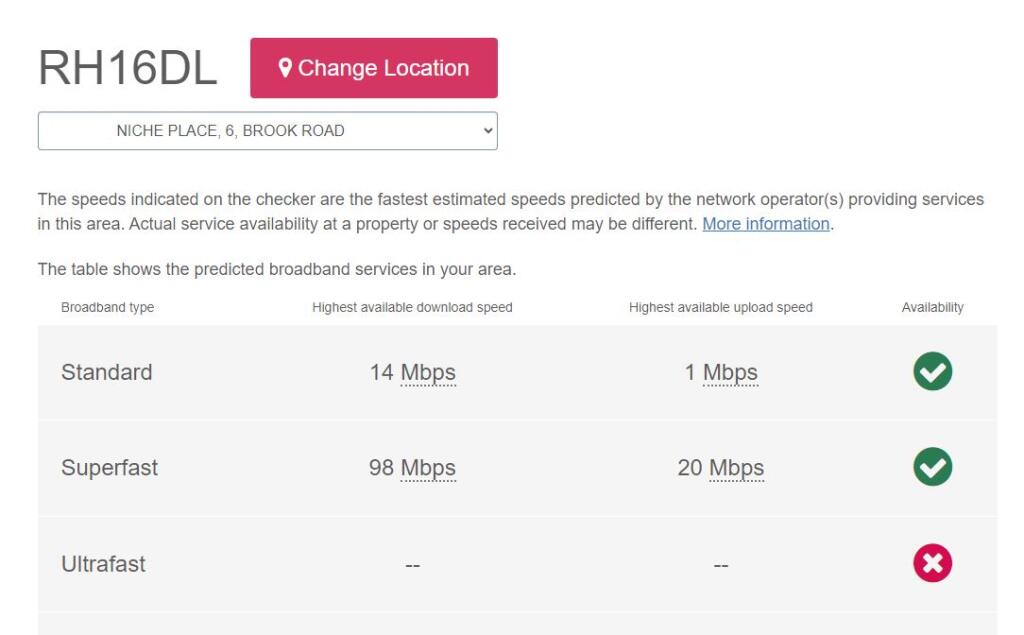Viewport: 1024px width, 635px height.
Task: Select the Standard broadband row label
Action: [x=107, y=373]
